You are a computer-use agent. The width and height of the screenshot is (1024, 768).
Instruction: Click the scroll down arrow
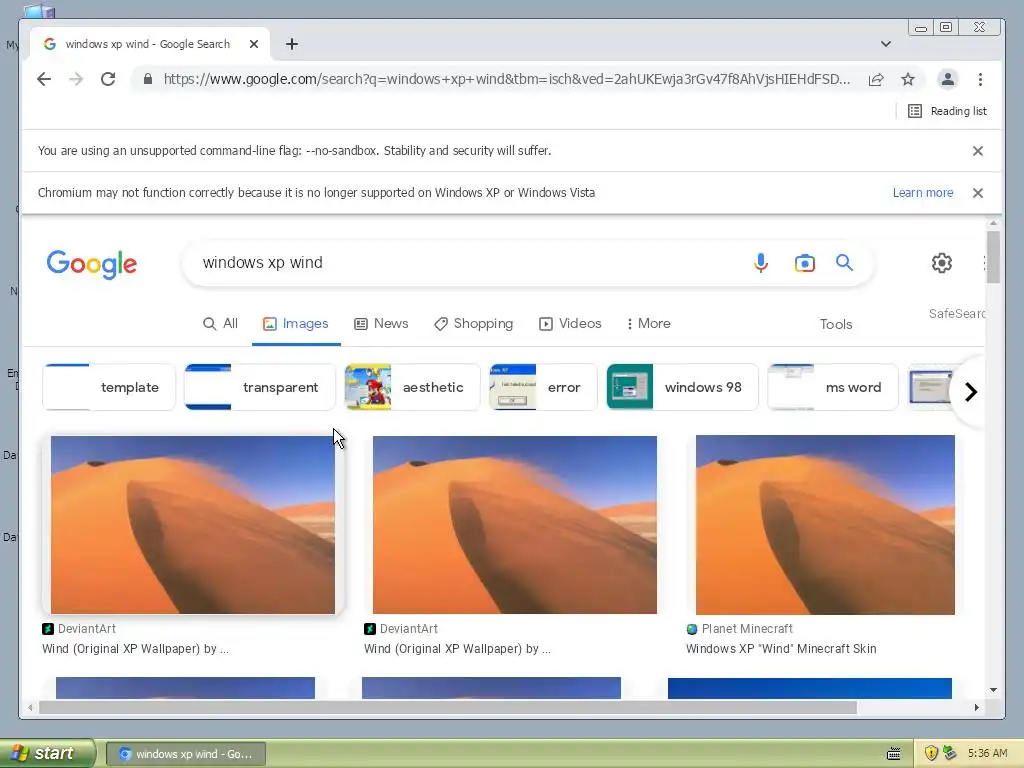[993, 690]
